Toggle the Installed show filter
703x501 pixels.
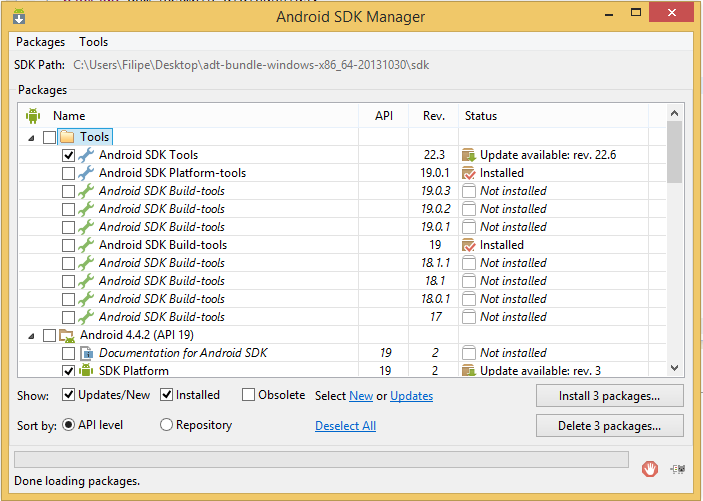tap(166, 395)
